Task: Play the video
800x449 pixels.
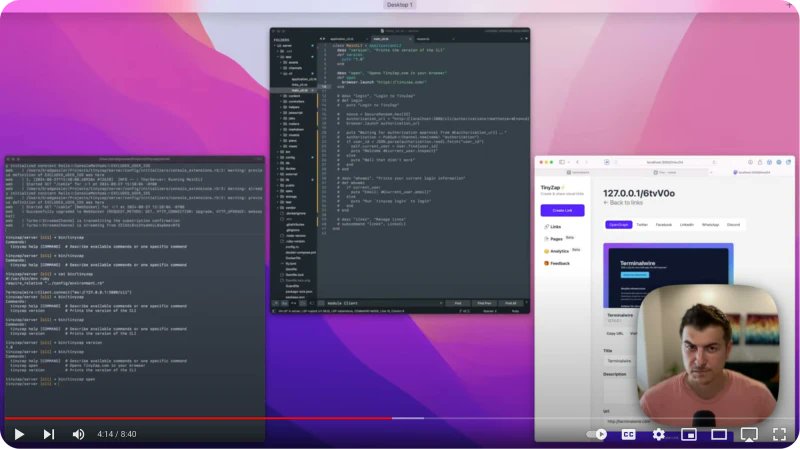Action: (x=19, y=434)
